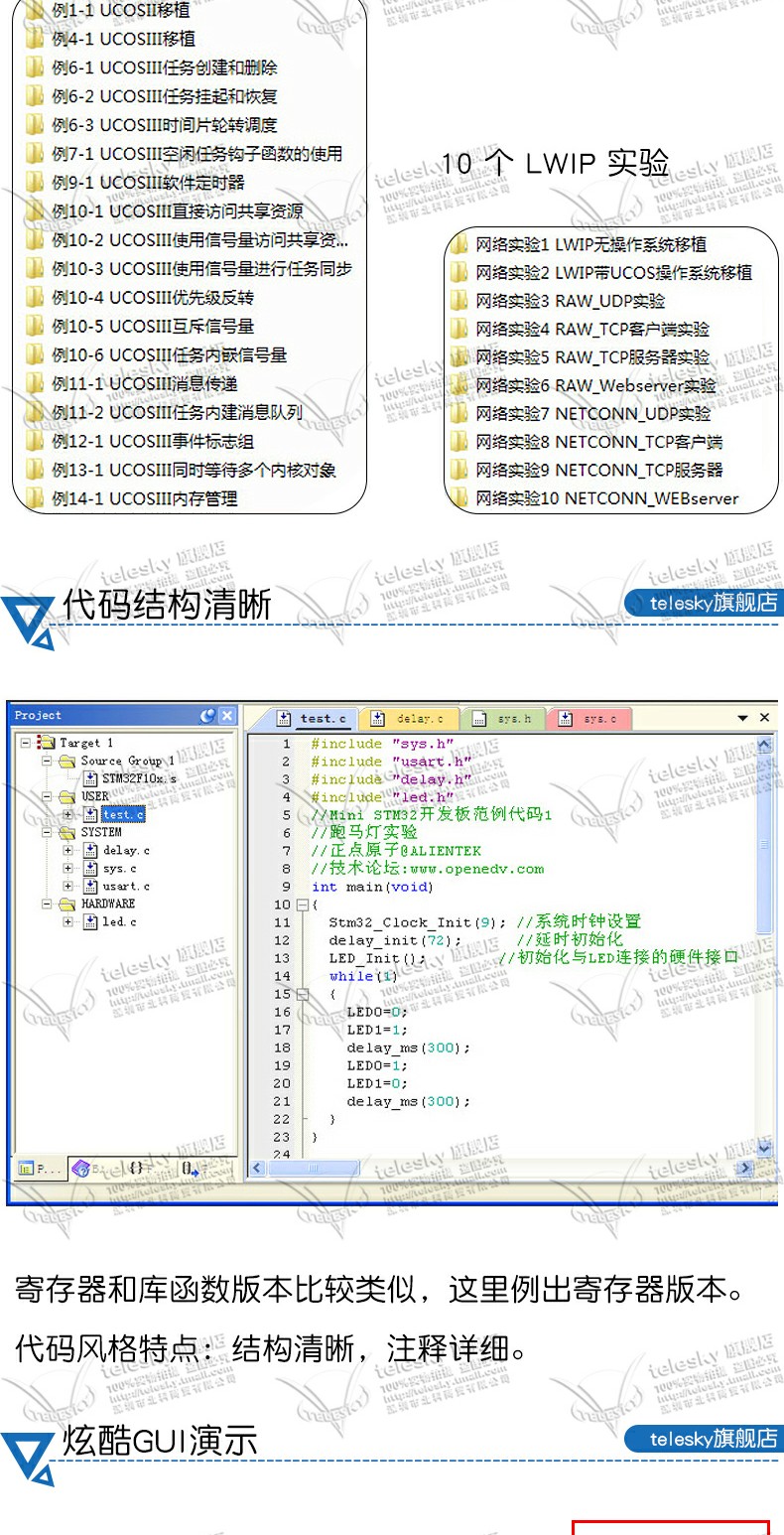The image size is (784, 1535).
Task: Select sys.c in the project tree
Action: [x=119, y=869]
